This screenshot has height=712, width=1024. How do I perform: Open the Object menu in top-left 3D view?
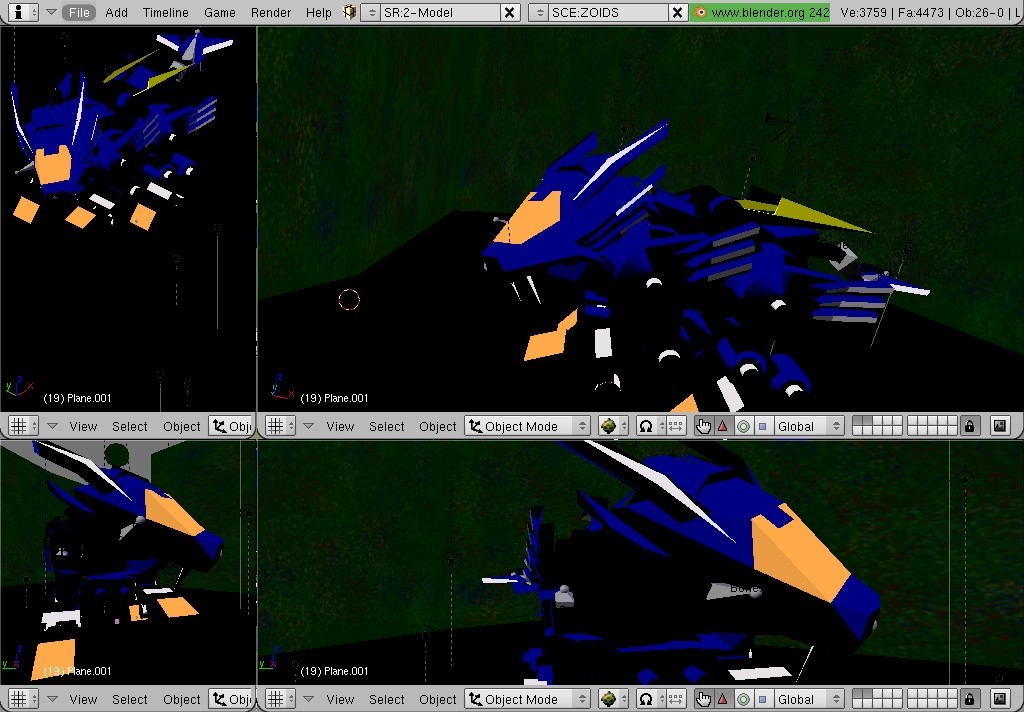tap(182, 427)
